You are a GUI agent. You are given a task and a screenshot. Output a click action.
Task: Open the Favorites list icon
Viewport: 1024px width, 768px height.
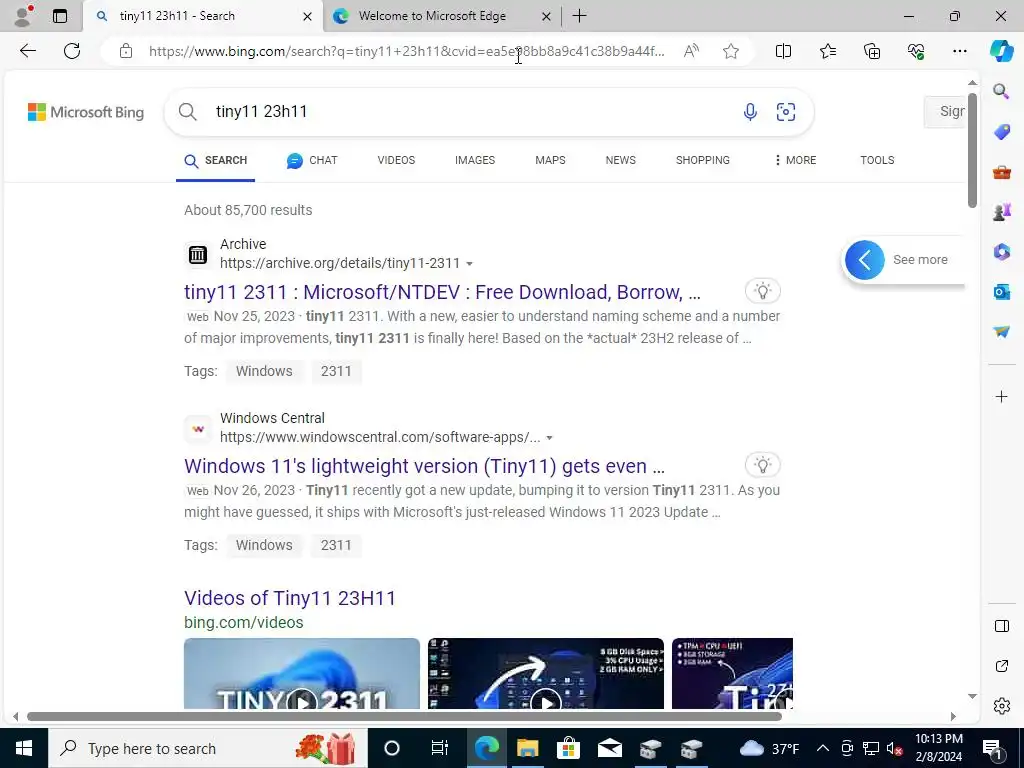827,51
